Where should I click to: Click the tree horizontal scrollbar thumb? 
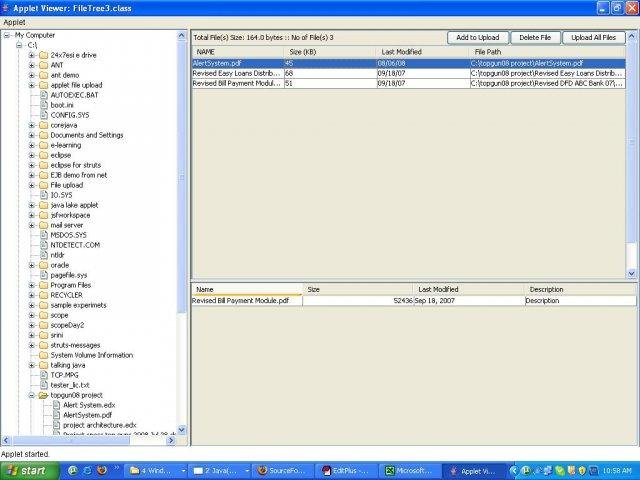click(x=71, y=440)
